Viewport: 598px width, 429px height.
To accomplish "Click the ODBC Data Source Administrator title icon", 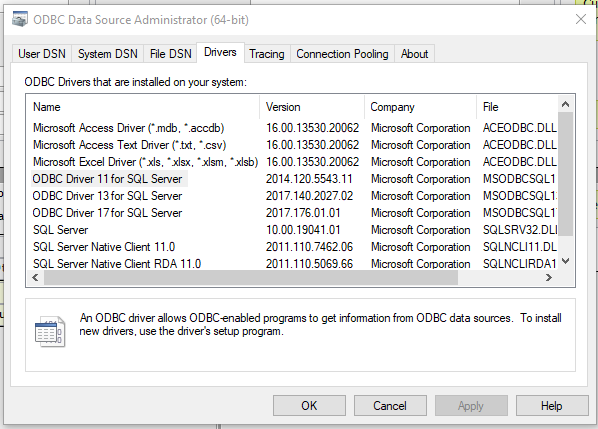I will [20, 19].
